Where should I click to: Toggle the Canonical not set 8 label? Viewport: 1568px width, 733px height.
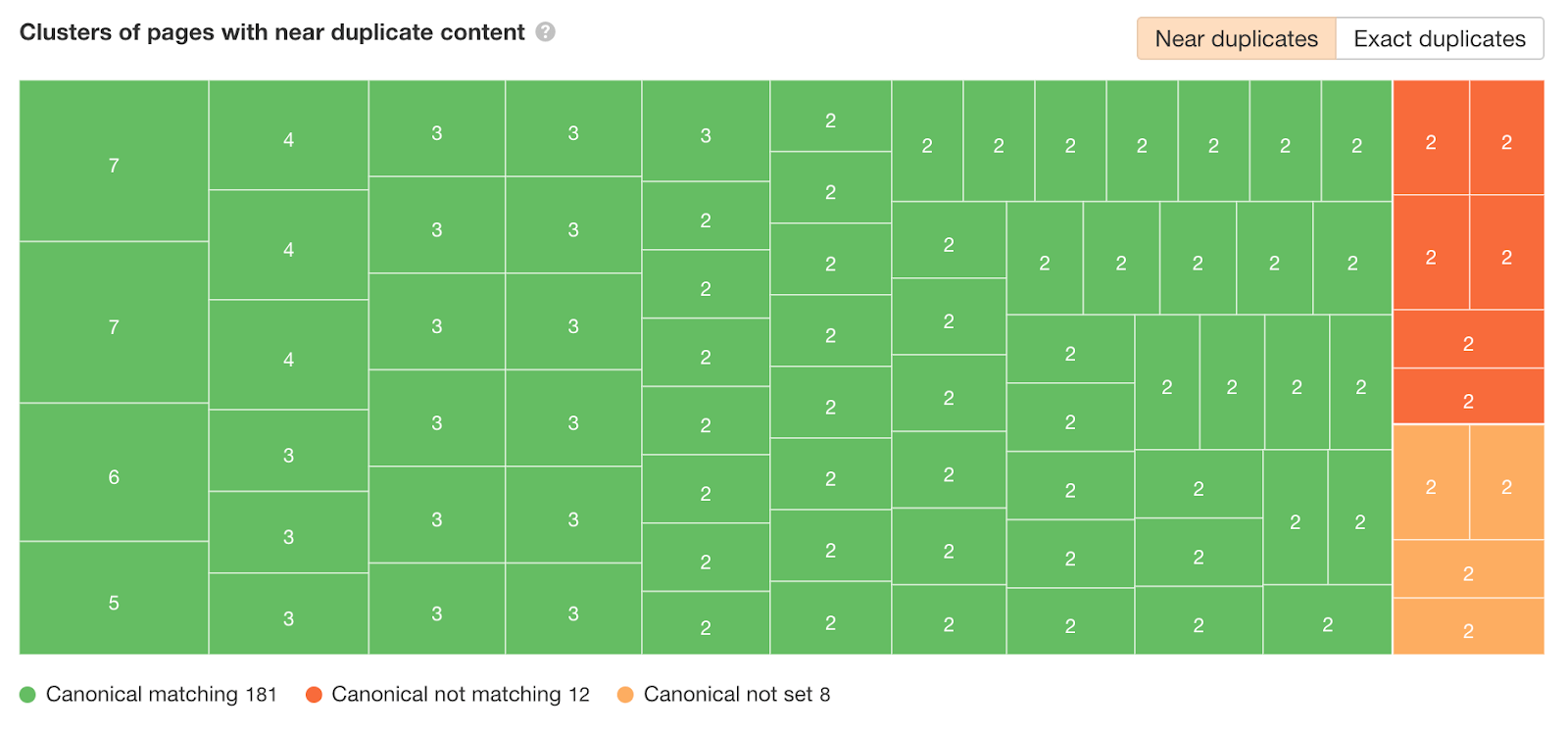pos(736,695)
